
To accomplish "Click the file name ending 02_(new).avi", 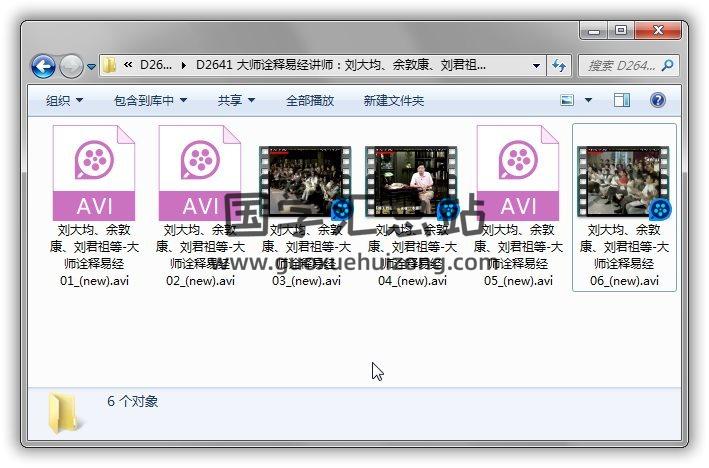I will [200, 255].
